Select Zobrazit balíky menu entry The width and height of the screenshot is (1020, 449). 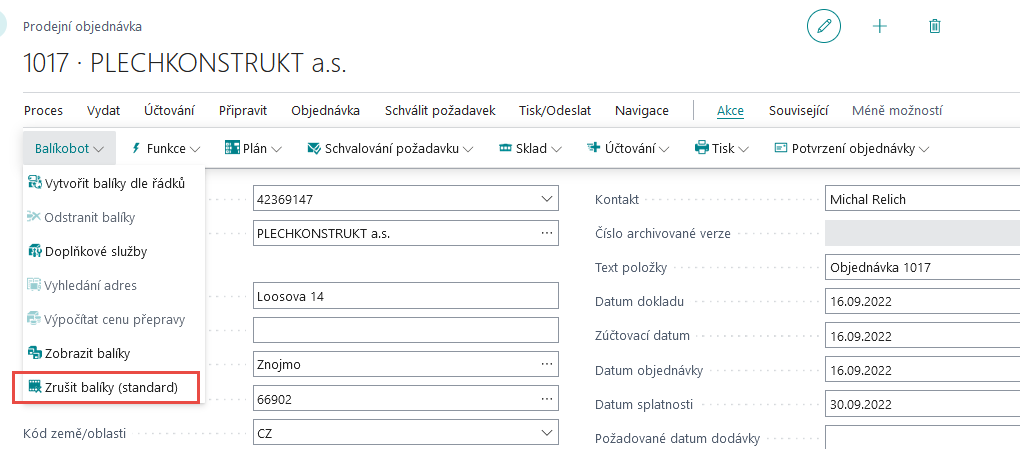click(114, 353)
